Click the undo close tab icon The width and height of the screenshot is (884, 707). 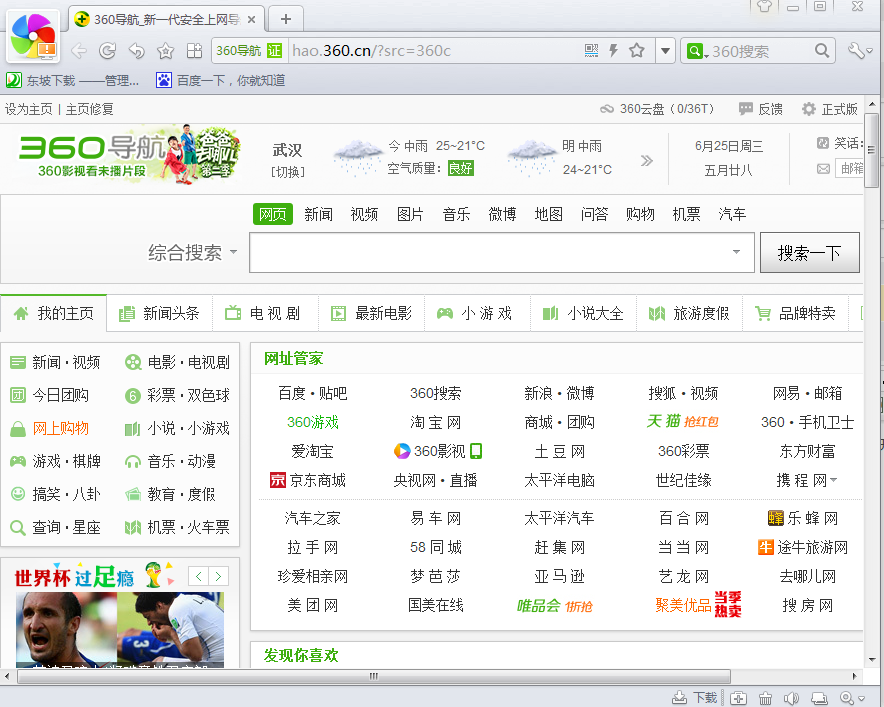pos(137,51)
